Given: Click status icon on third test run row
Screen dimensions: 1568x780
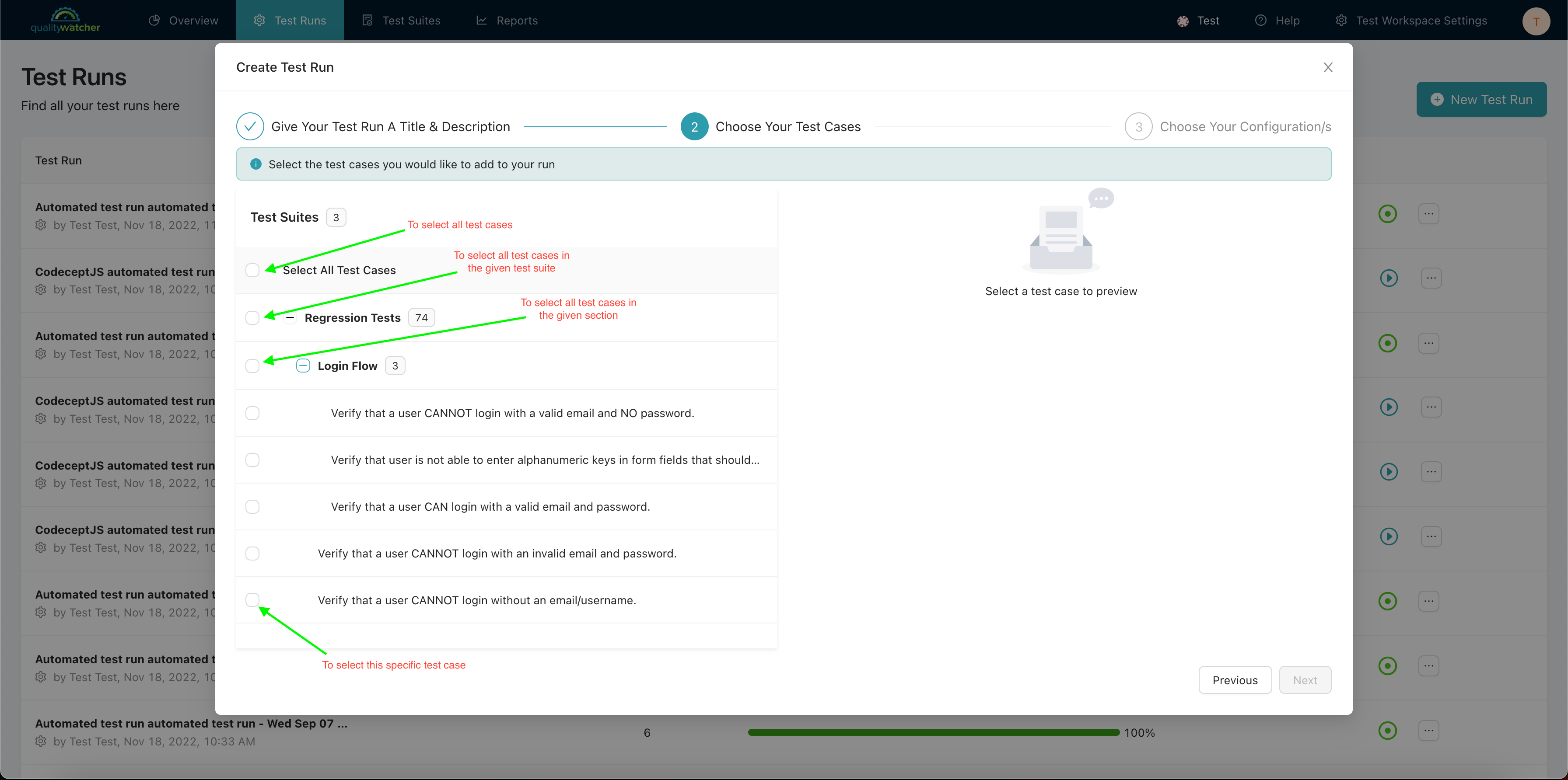Looking at the screenshot, I should coord(1387,343).
